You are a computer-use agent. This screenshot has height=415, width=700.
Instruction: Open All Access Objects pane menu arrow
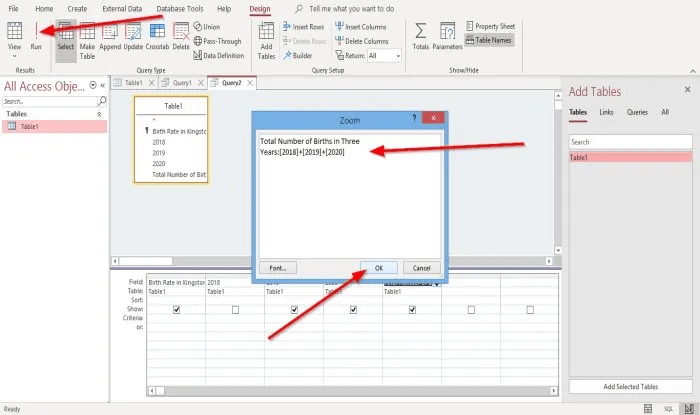pos(93,85)
